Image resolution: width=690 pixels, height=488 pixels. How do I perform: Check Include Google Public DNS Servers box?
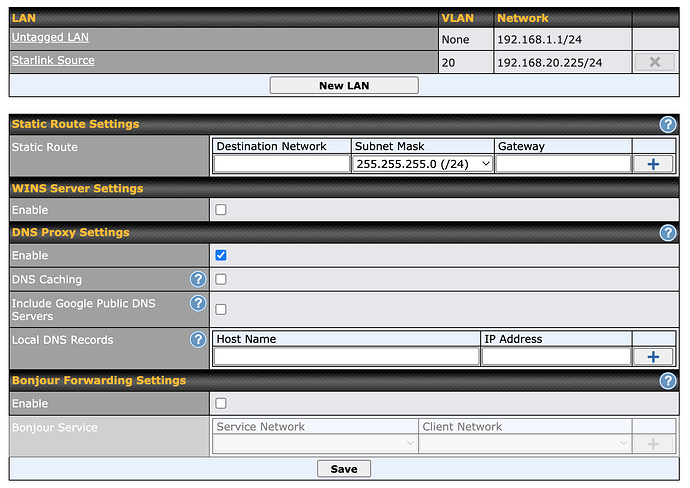(x=221, y=309)
